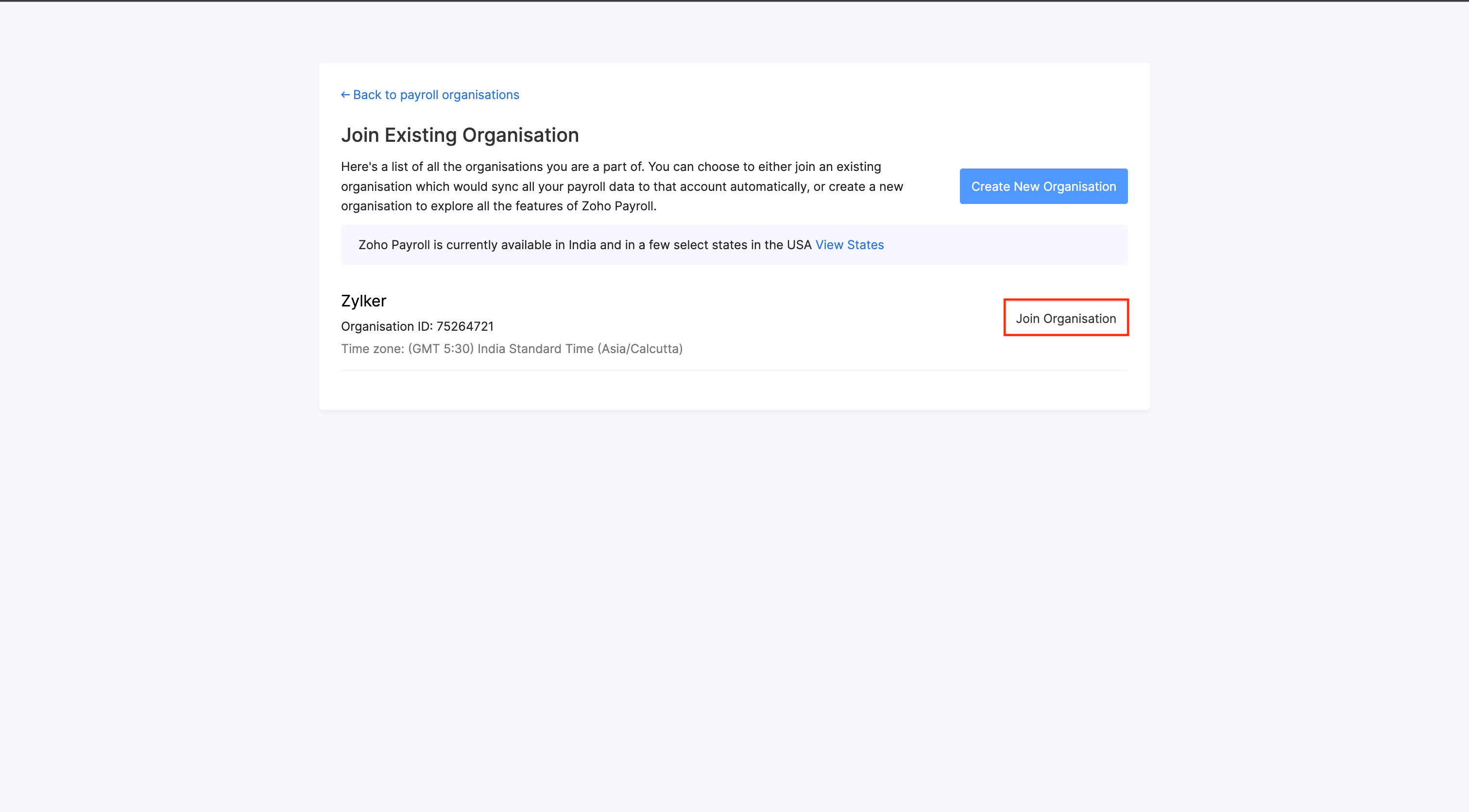Select the left arrow before payroll organisations

tap(345, 94)
